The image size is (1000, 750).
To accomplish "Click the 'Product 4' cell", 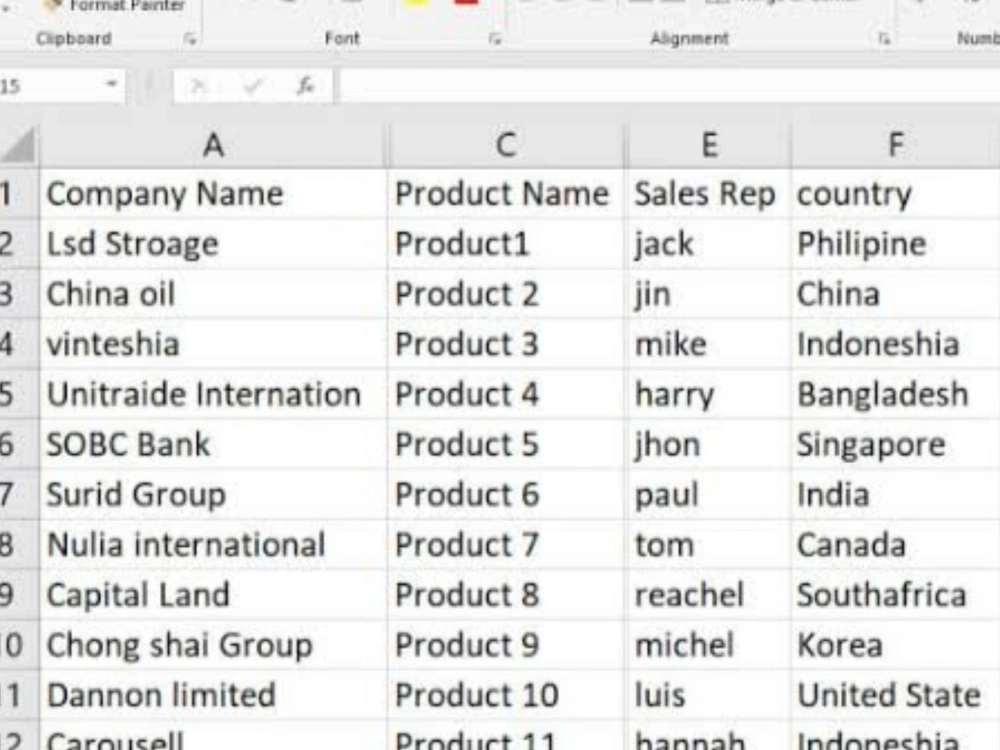I will click(x=506, y=394).
